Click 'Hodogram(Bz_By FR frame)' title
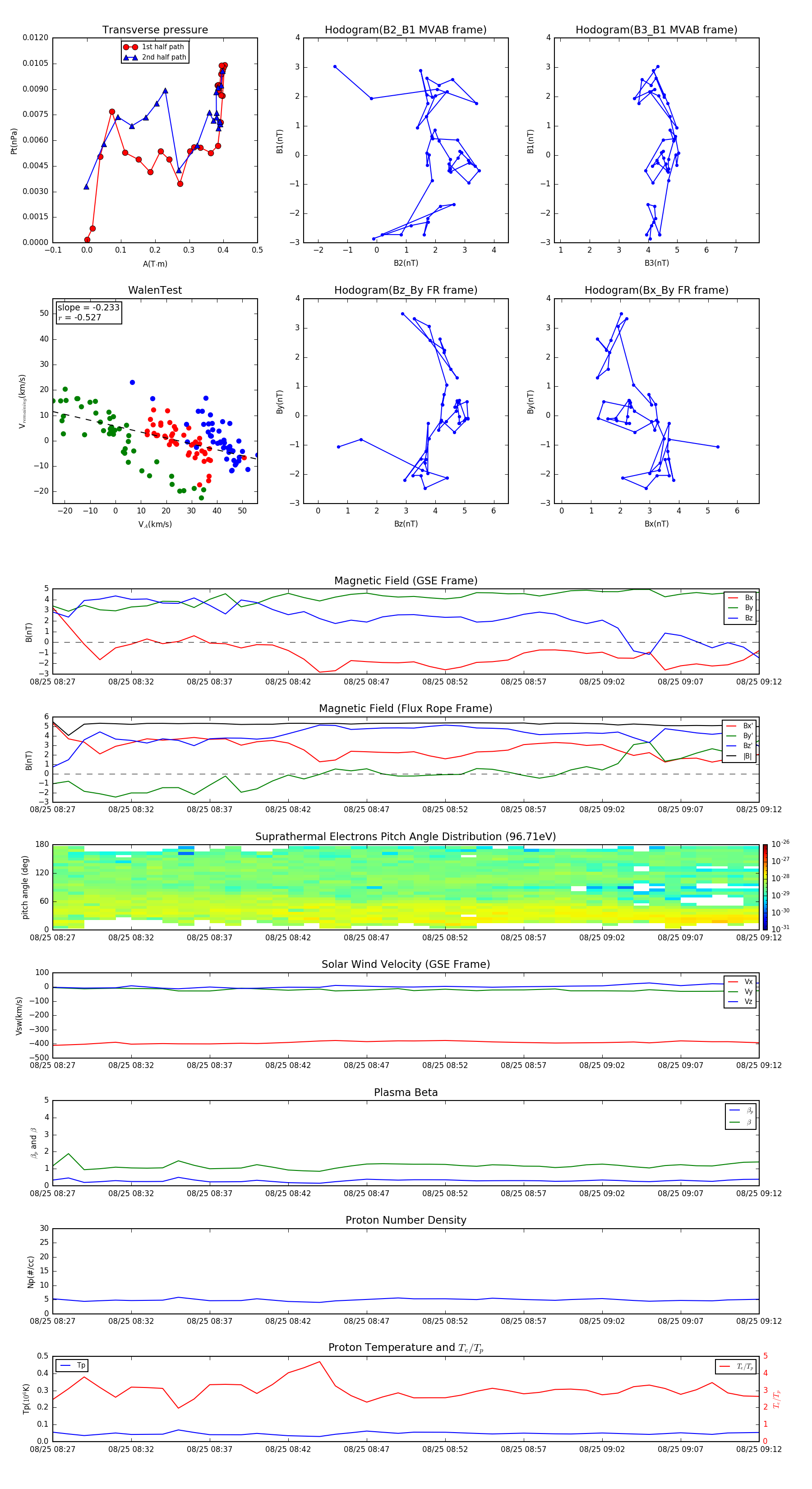Viewport: 812px width, 1489px height. (406, 290)
